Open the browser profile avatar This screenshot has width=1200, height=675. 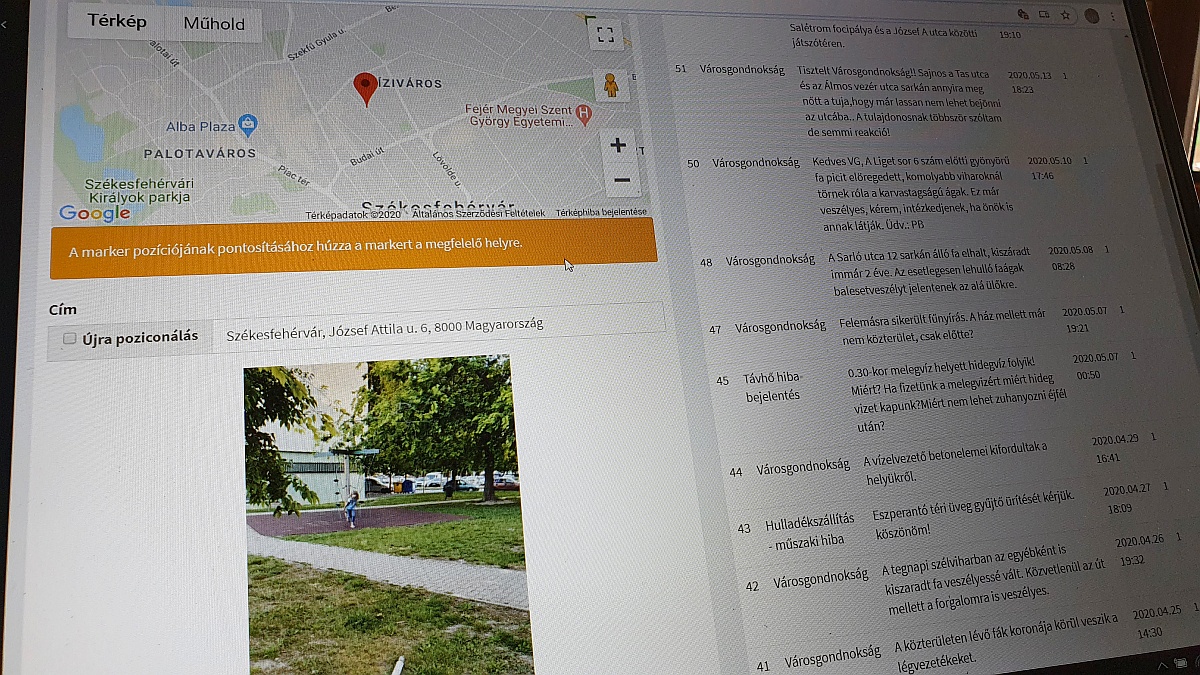[x=1091, y=15]
